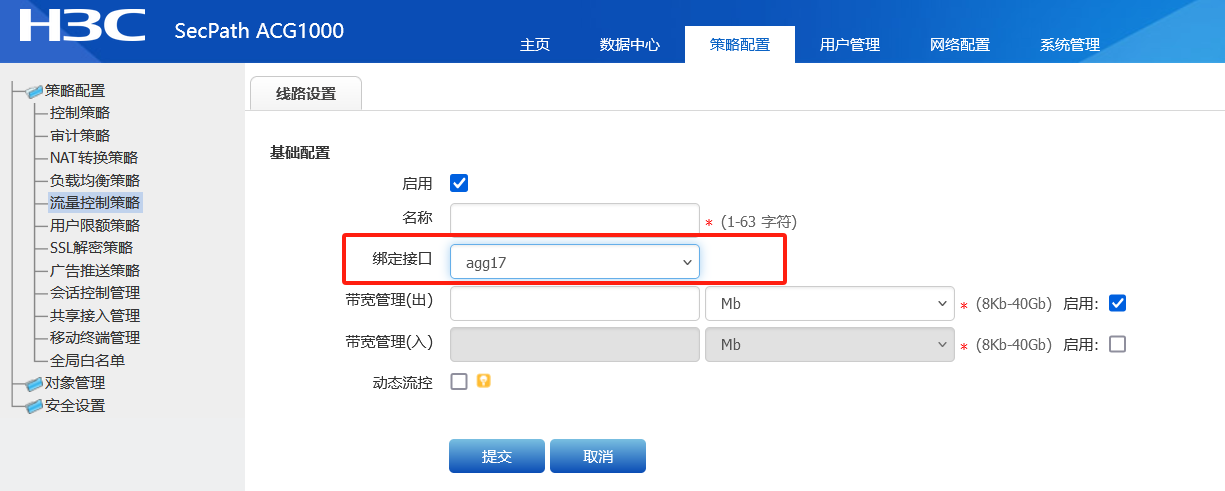The width and height of the screenshot is (1225, 491).
Task: Open the 带宽管理(入) Mb unit dropdown
Action: tap(830, 344)
